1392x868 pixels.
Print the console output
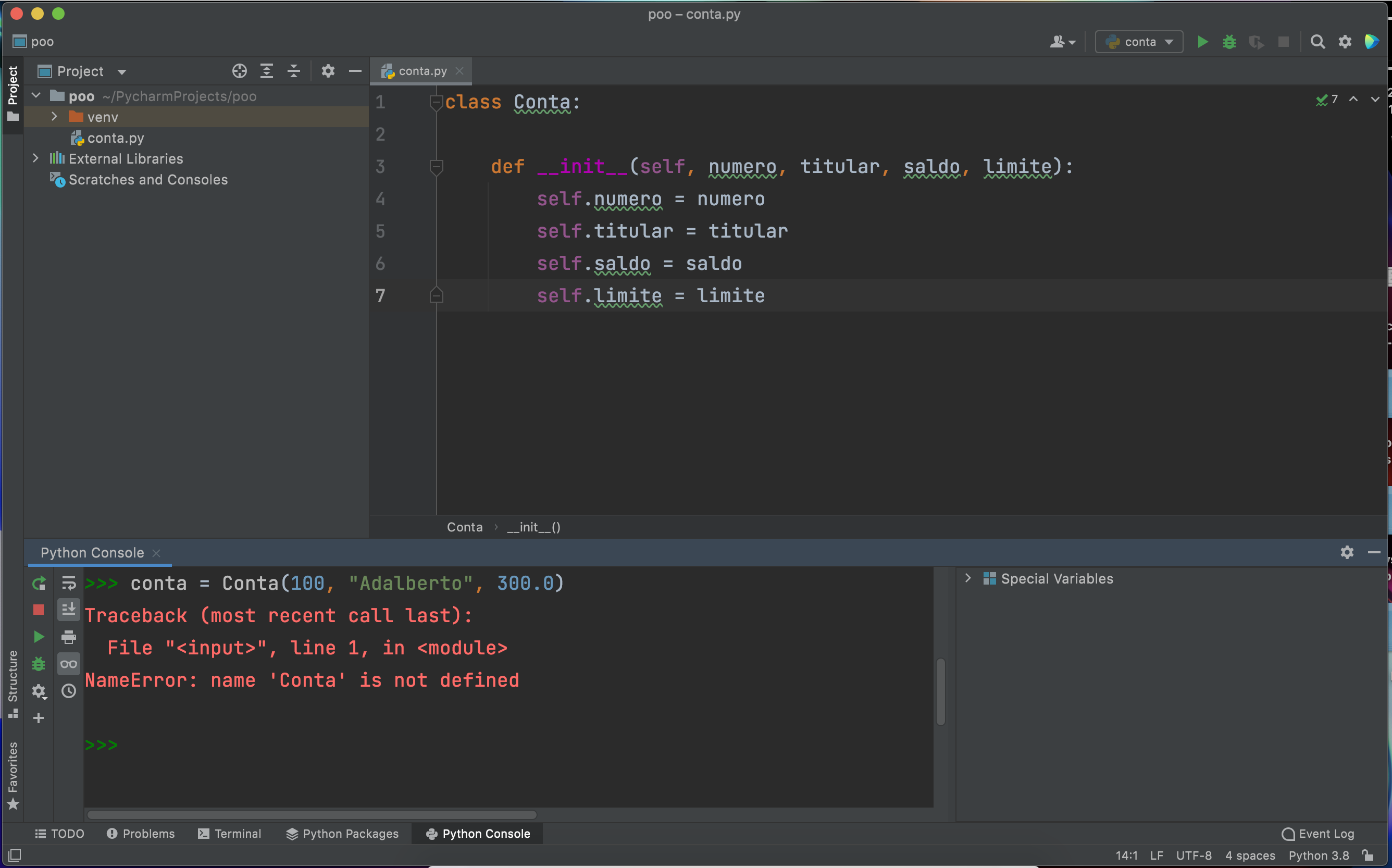[x=69, y=637]
